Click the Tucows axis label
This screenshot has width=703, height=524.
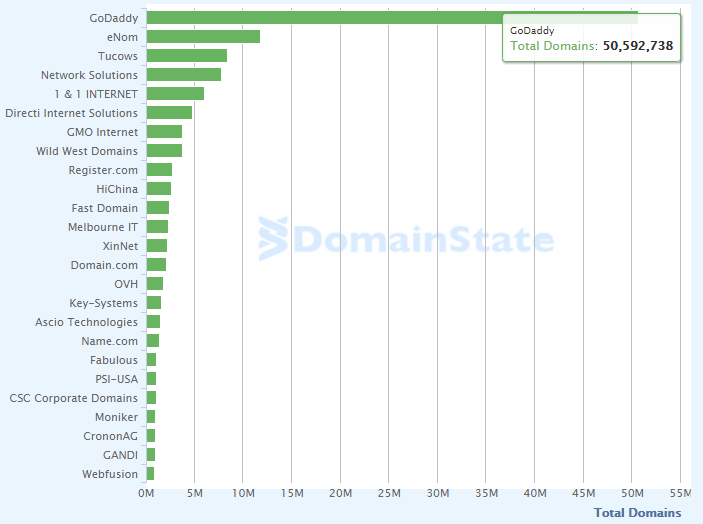(x=117, y=56)
